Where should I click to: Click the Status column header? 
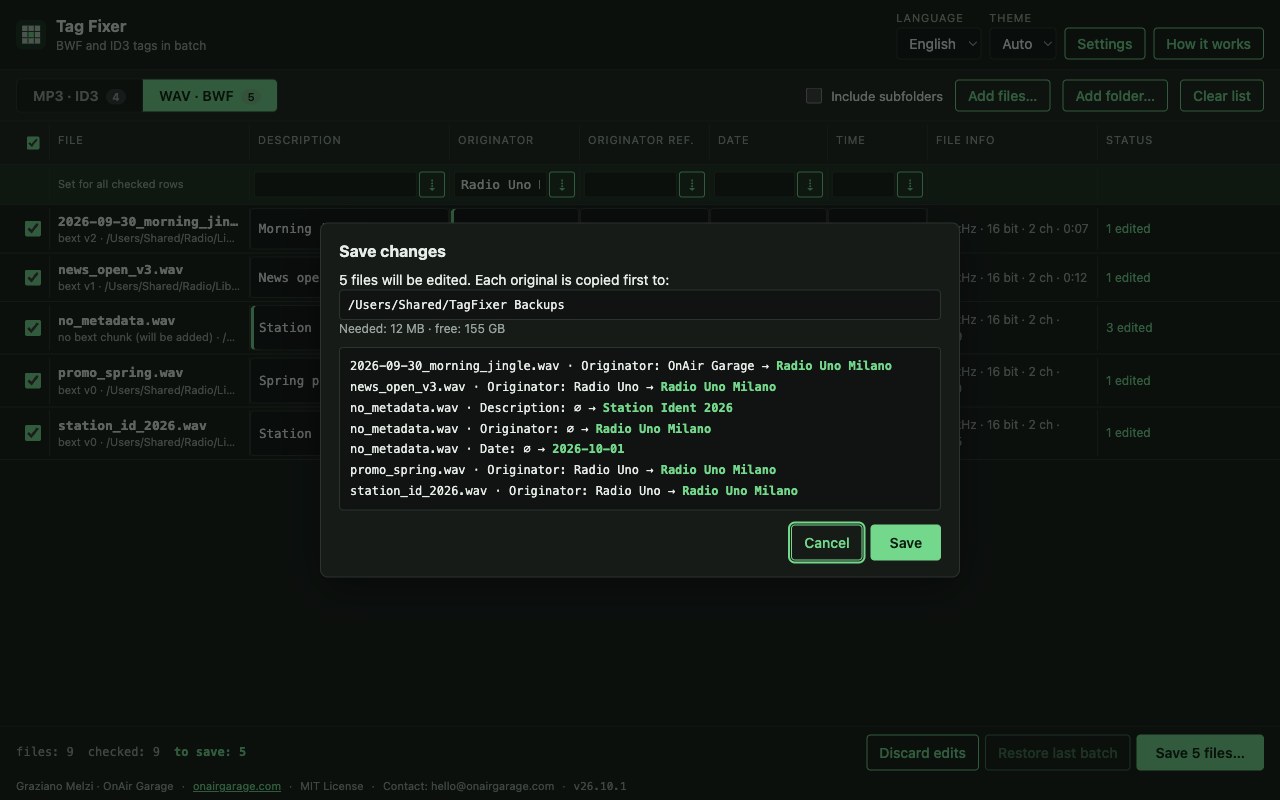tap(1129, 140)
